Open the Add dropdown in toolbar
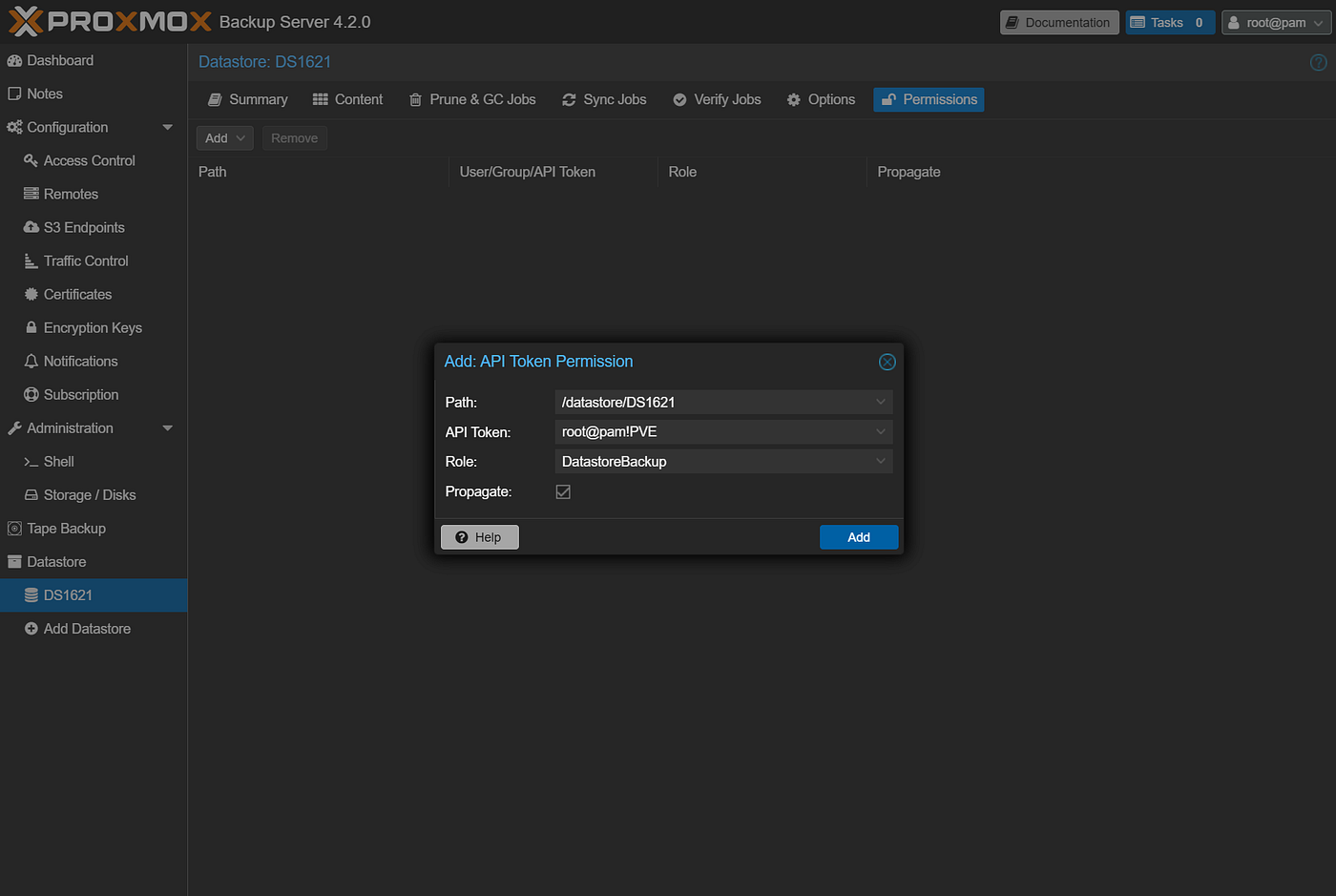This screenshot has height=896, width=1336. point(224,138)
